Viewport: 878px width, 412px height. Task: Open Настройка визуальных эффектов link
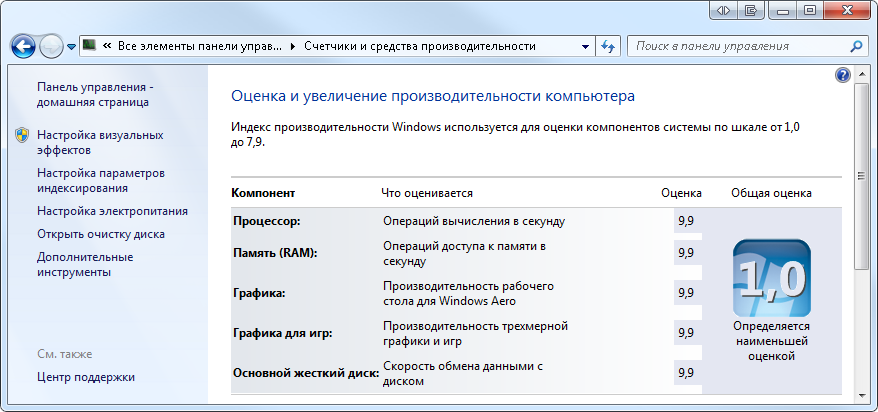pos(100,143)
